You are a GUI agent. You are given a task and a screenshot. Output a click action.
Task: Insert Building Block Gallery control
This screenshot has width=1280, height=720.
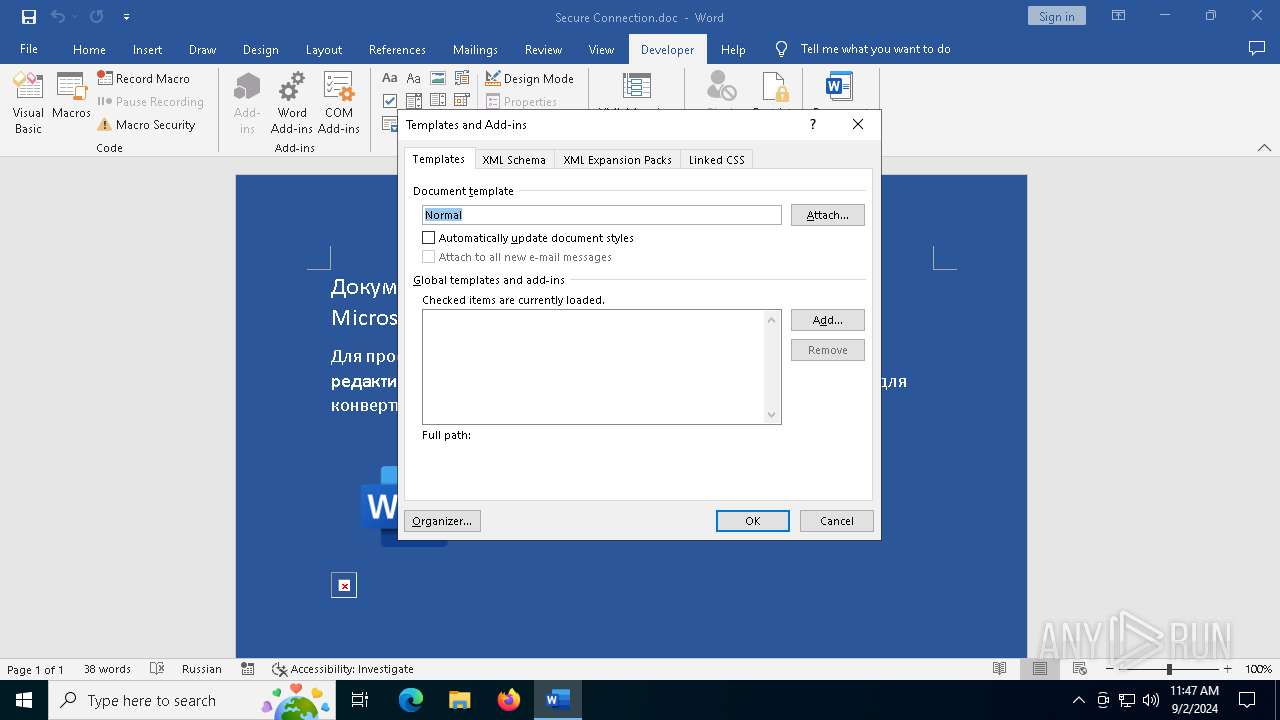coord(461,78)
